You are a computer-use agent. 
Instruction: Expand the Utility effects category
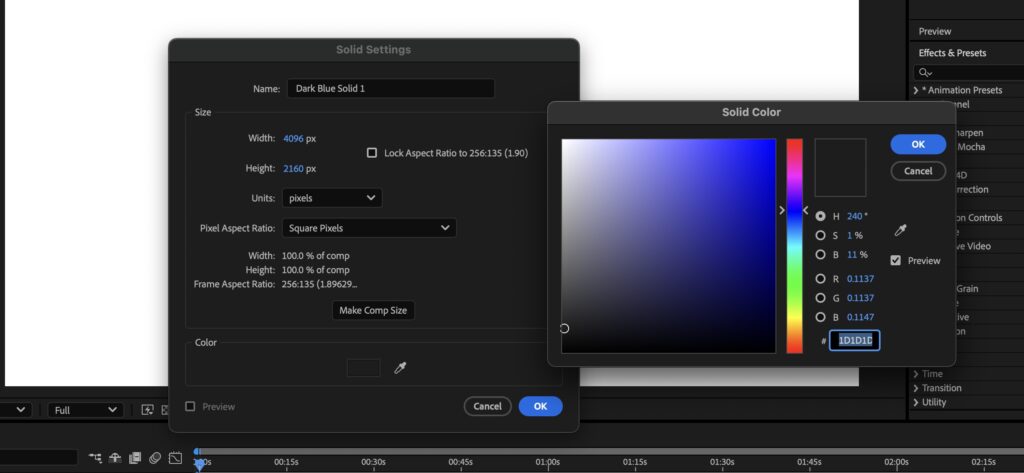point(917,402)
